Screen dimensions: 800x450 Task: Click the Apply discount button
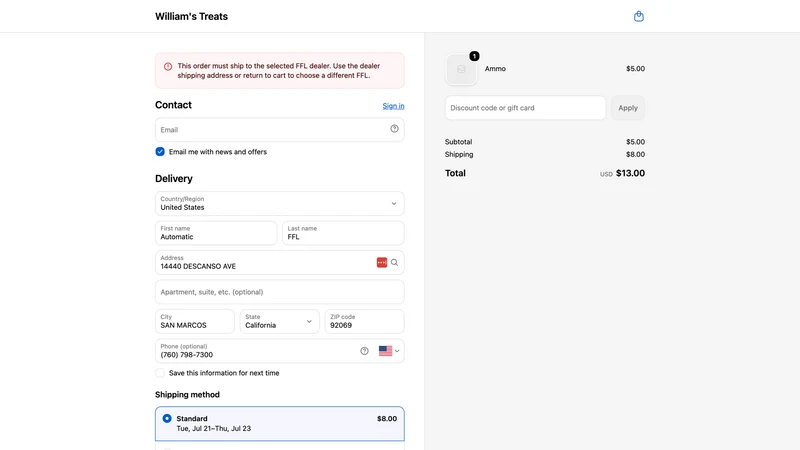point(628,108)
